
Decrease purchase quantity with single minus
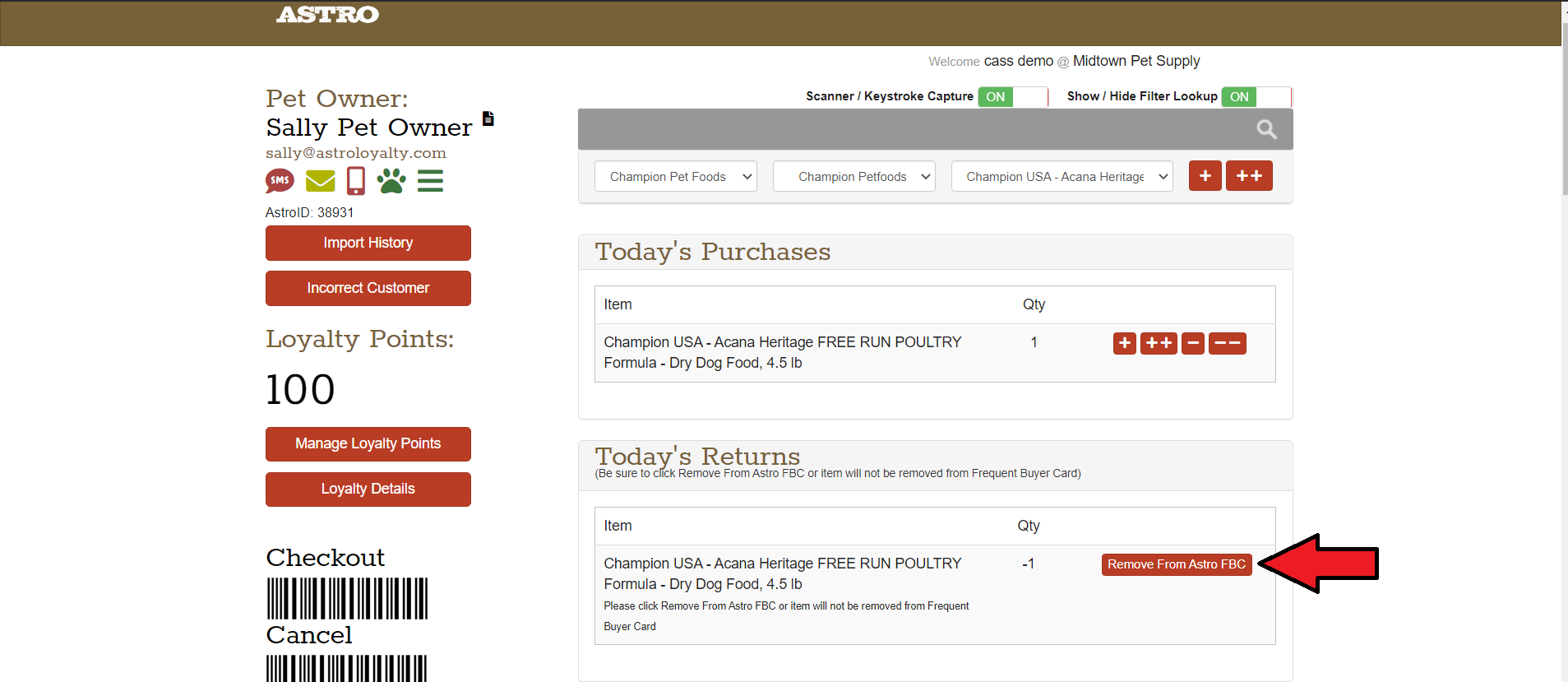point(1193,343)
